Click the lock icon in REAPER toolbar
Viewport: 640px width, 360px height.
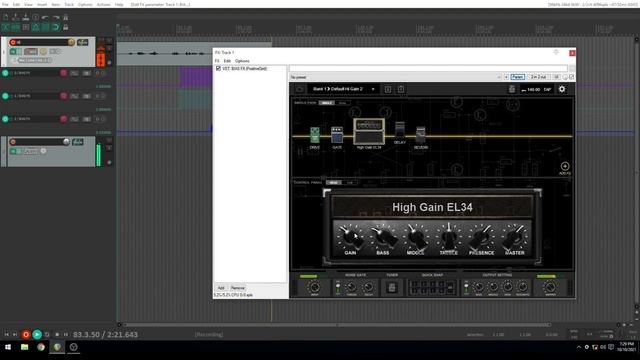65,27
